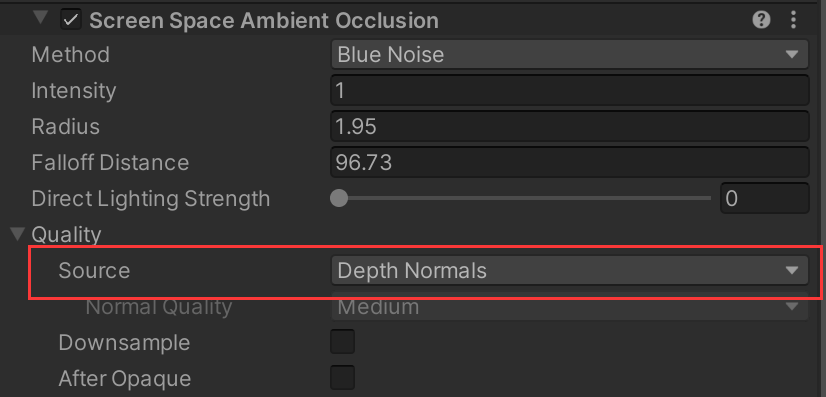Click the Direct Lighting Strength slider handle
This screenshot has height=397, width=826.
point(339,198)
